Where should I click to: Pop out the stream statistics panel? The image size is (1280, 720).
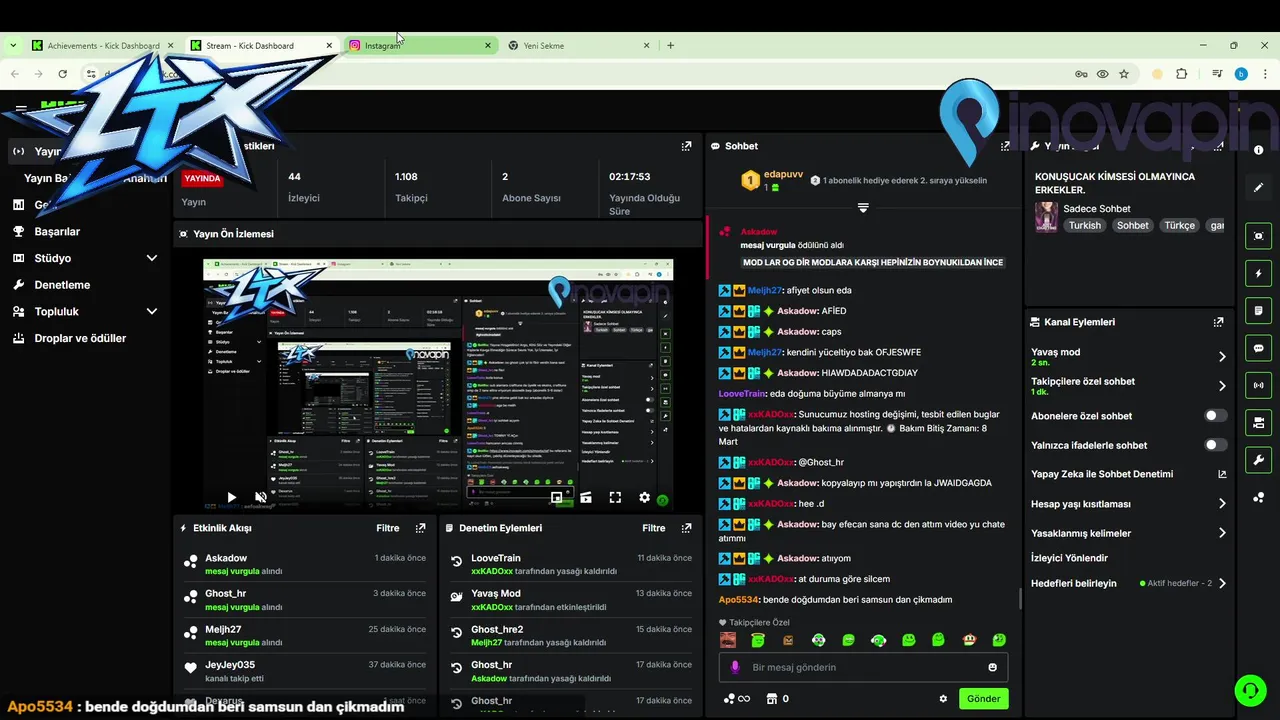[x=686, y=146]
